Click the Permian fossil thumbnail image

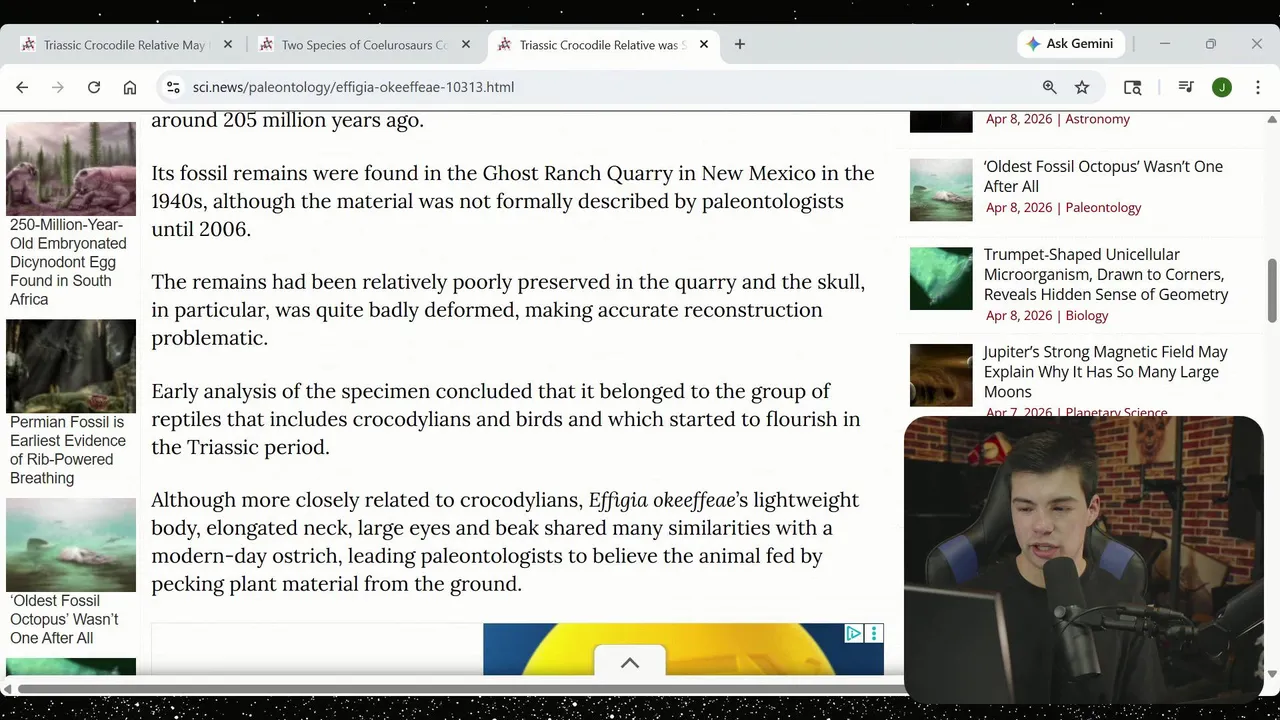pos(71,366)
